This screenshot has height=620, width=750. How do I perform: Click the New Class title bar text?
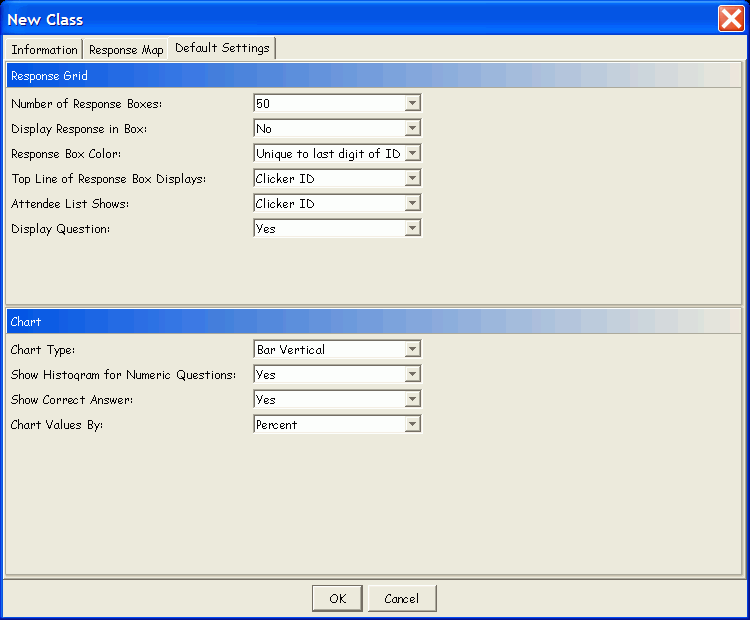[x=45, y=19]
